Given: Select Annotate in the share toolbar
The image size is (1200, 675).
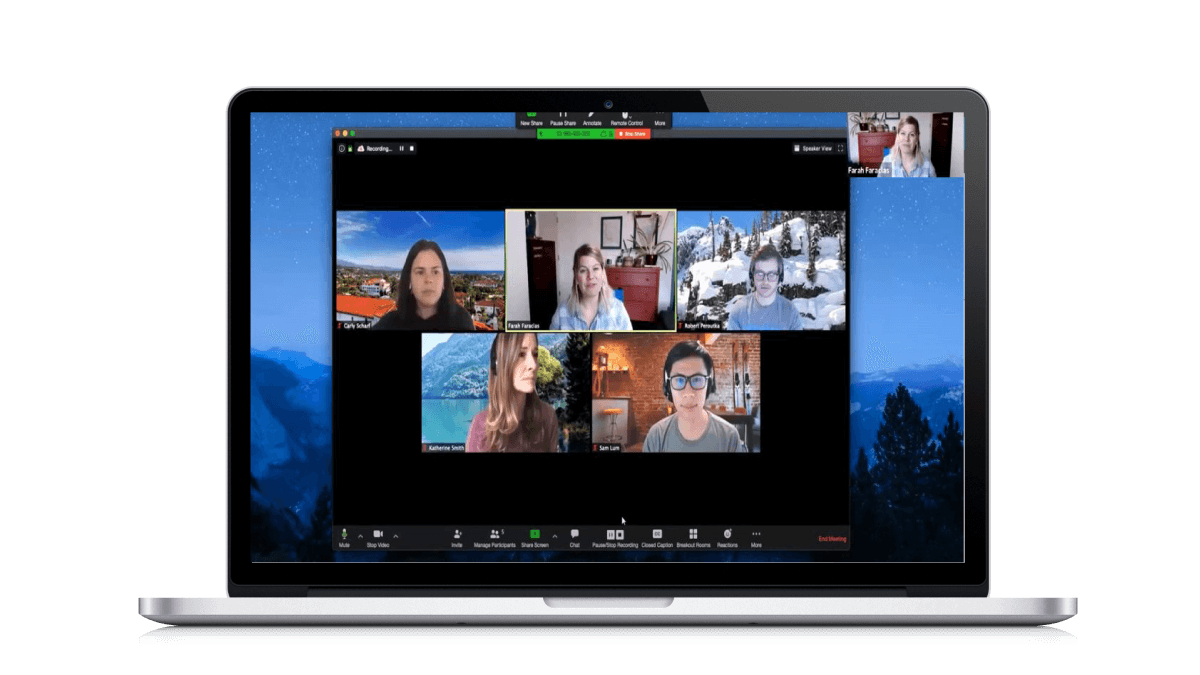Looking at the screenshot, I should [x=592, y=118].
